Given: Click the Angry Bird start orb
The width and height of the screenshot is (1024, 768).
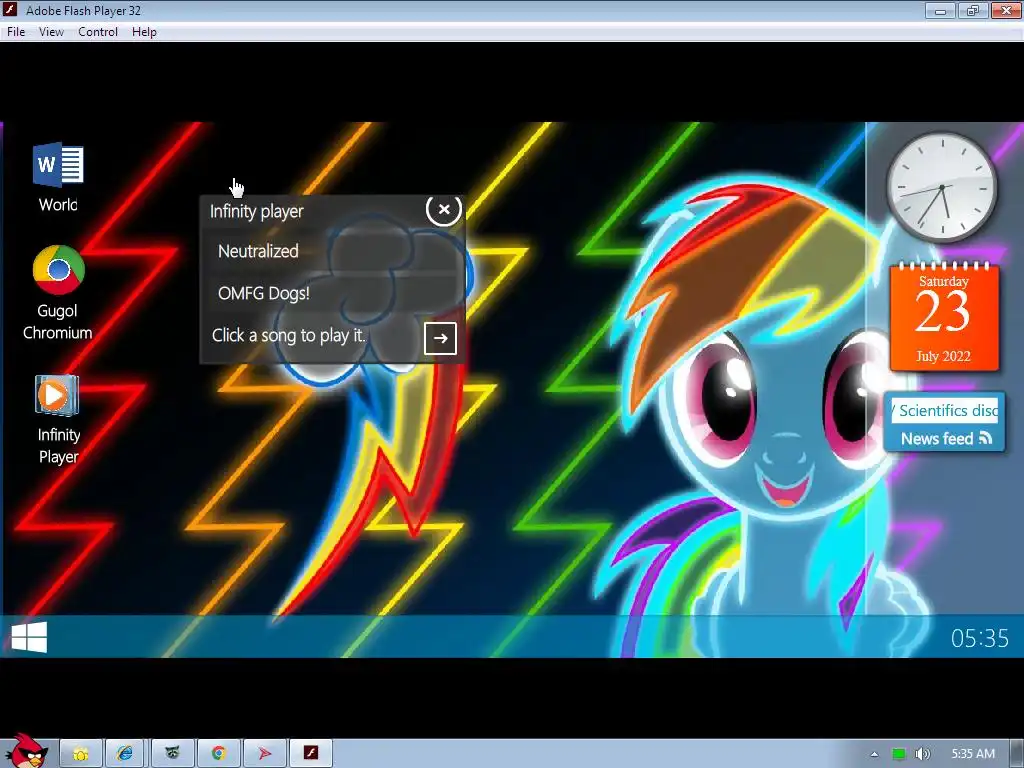Looking at the screenshot, I should 25,750.
